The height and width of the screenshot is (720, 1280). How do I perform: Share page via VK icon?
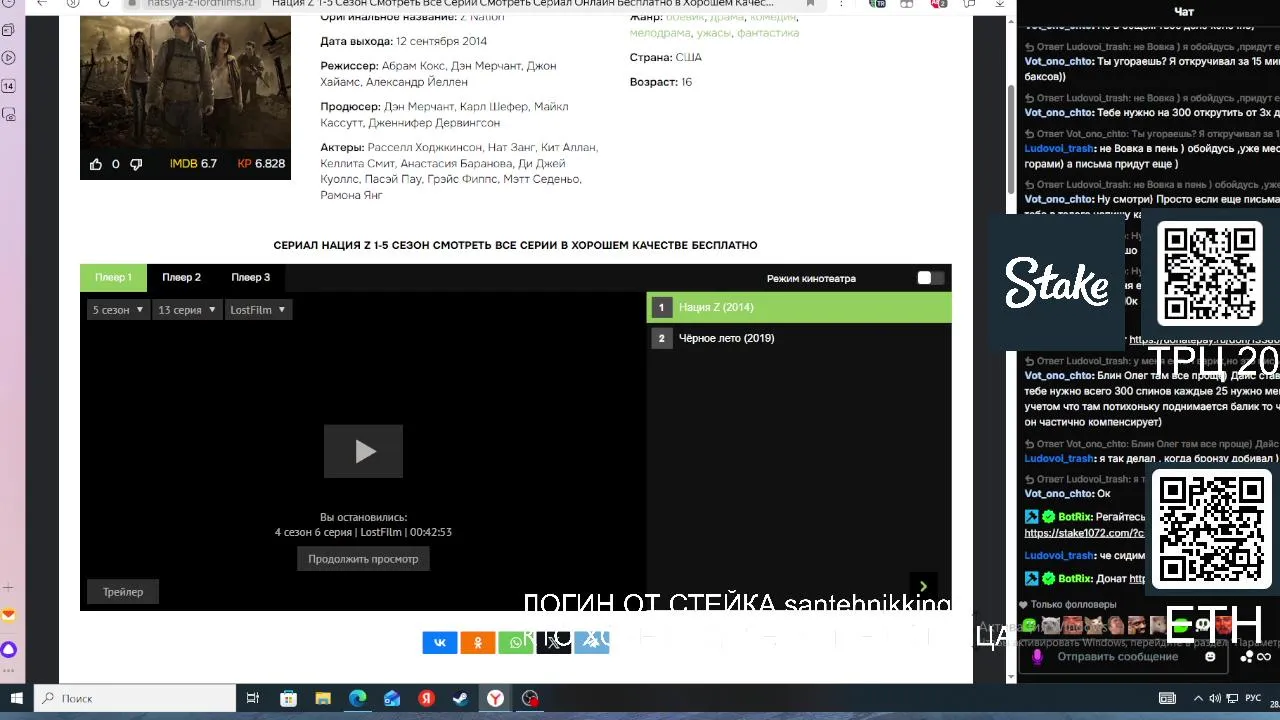coord(440,642)
